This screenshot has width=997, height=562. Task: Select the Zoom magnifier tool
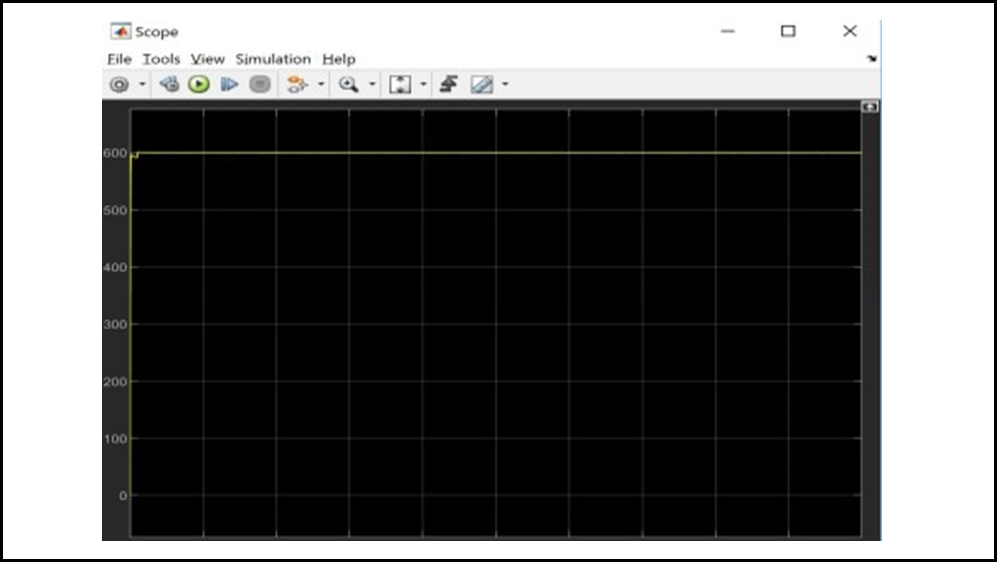coord(348,85)
